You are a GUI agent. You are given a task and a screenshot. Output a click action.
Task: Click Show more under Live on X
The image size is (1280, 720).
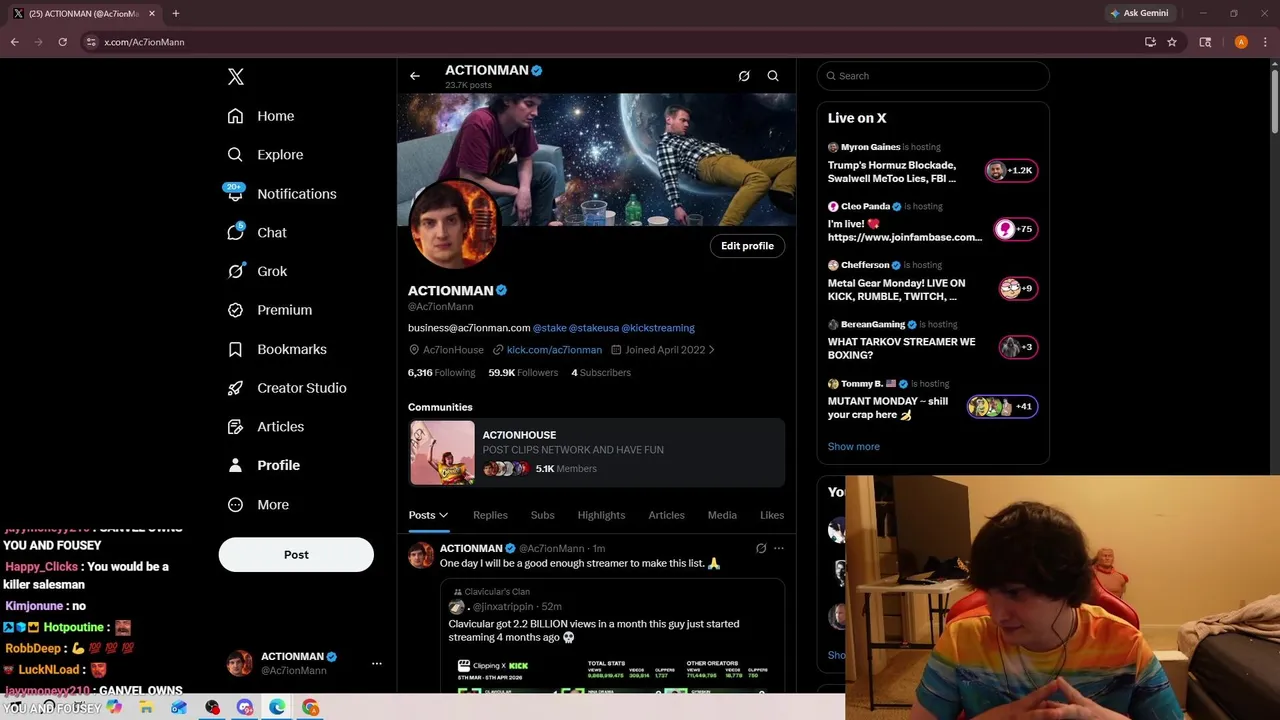[854, 447]
